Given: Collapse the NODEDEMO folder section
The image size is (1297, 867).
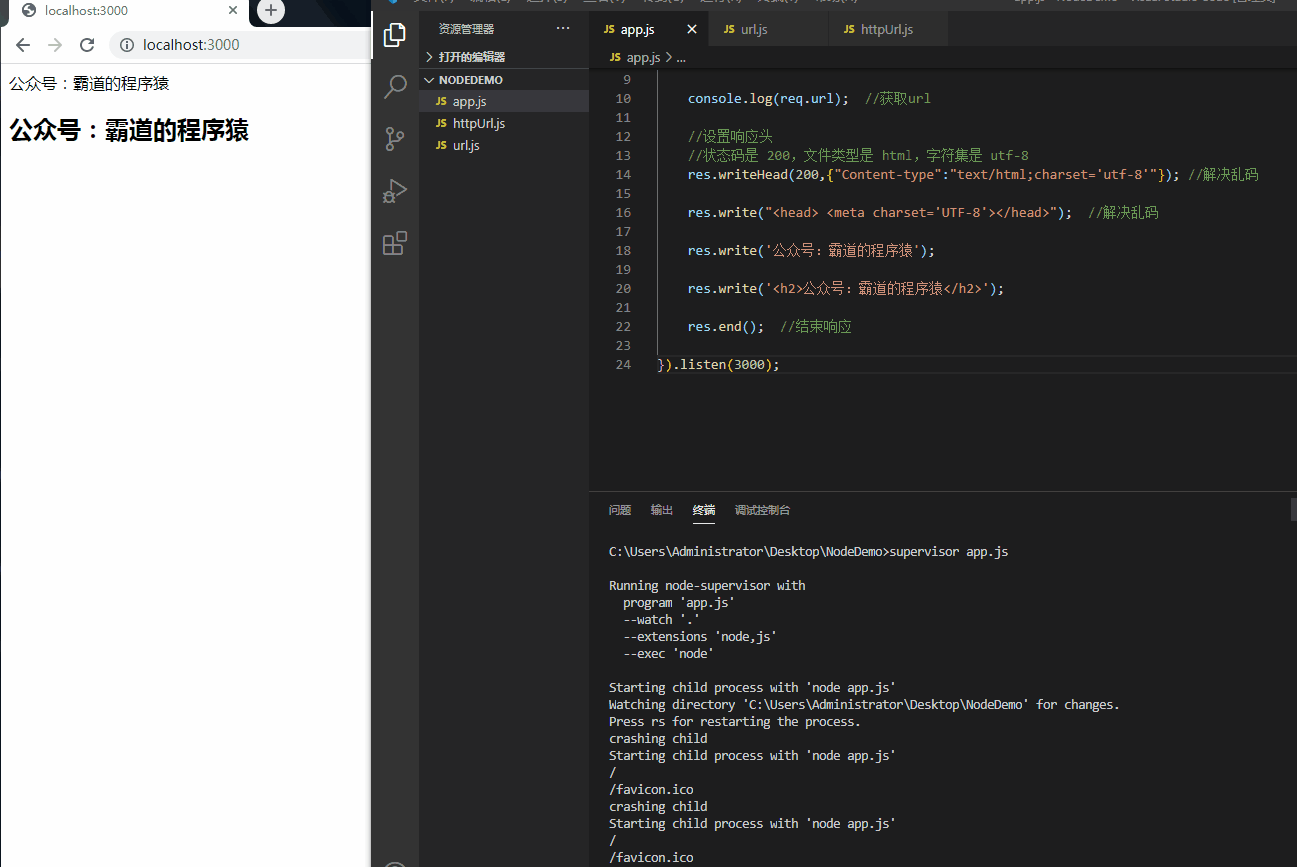Looking at the screenshot, I should (x=504, y=79).
